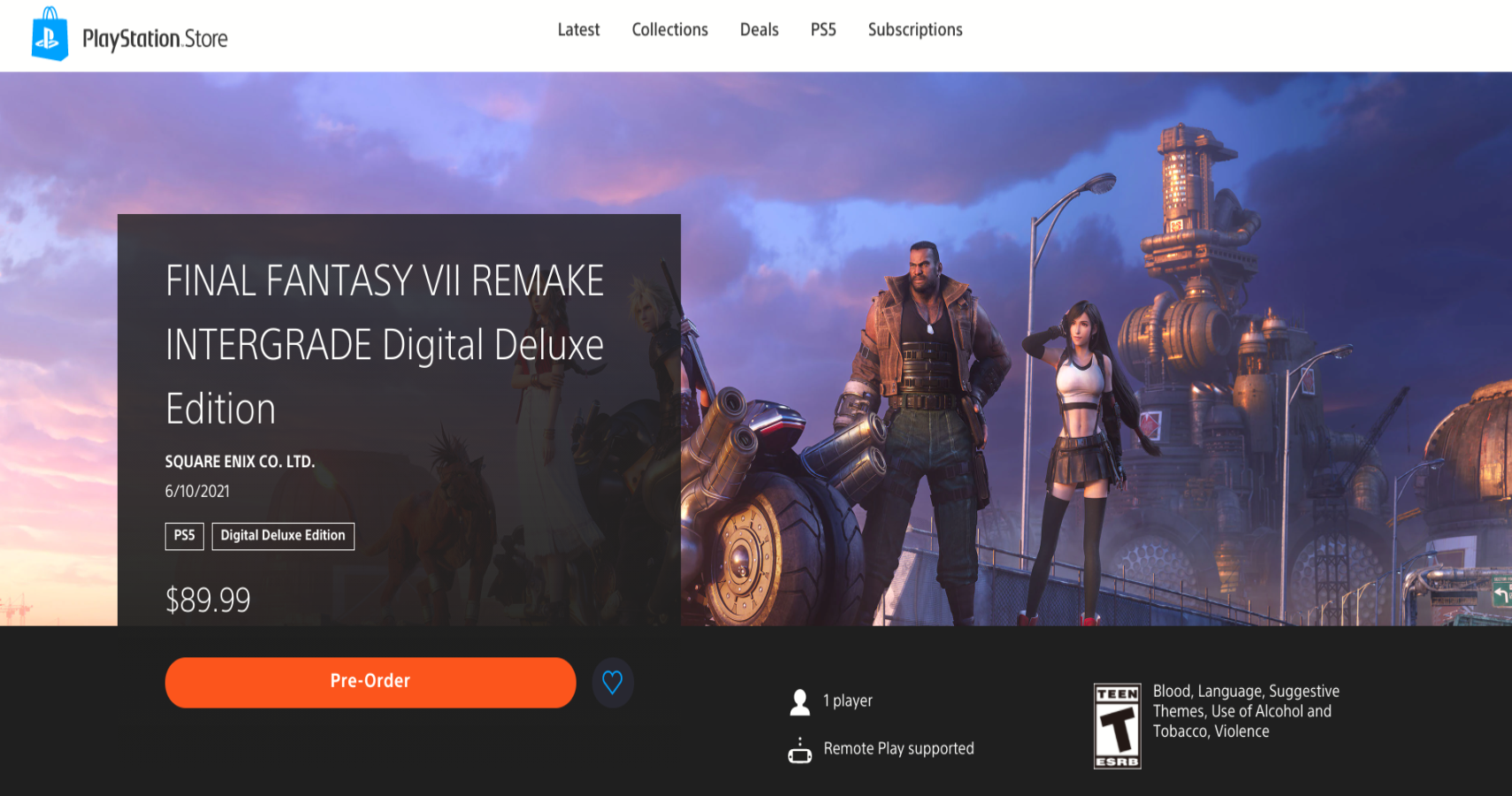Open the Subscriptions menu item

[x=915, y=29]
